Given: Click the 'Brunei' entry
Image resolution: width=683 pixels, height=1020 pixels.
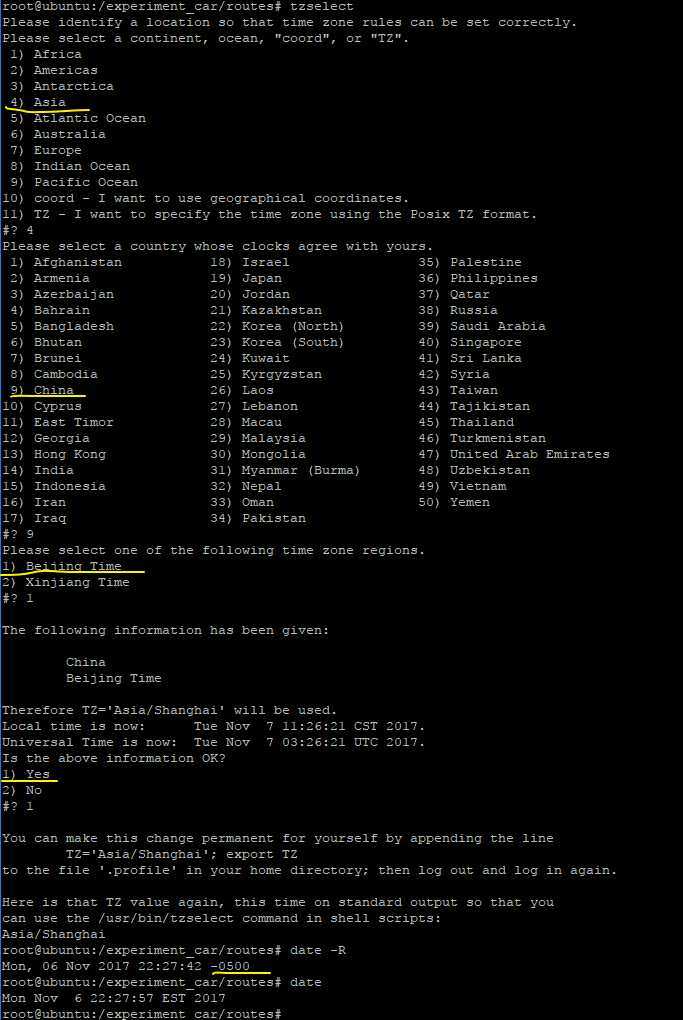Looking at the screenshot, I should point(58,358).
